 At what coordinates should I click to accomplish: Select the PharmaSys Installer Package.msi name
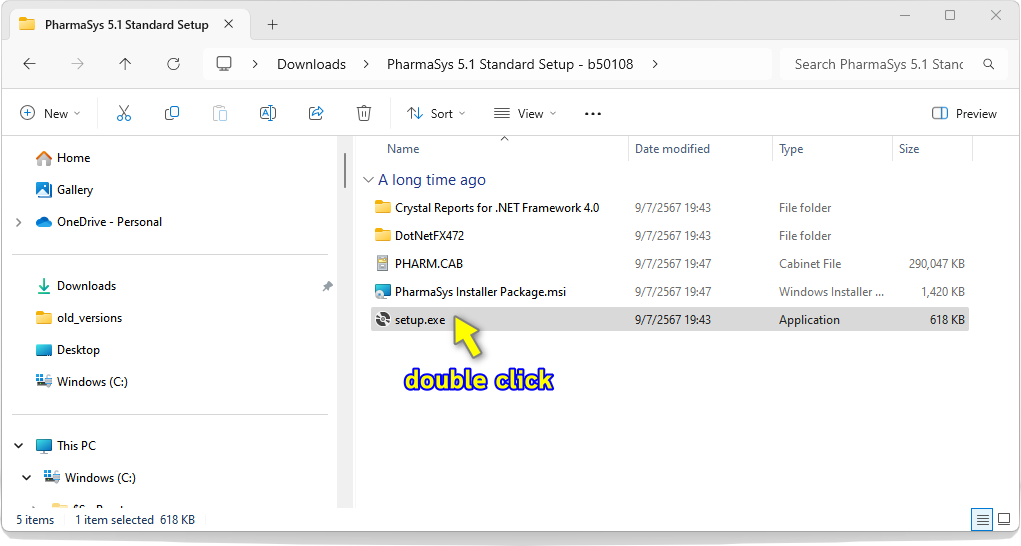[480, 292]
